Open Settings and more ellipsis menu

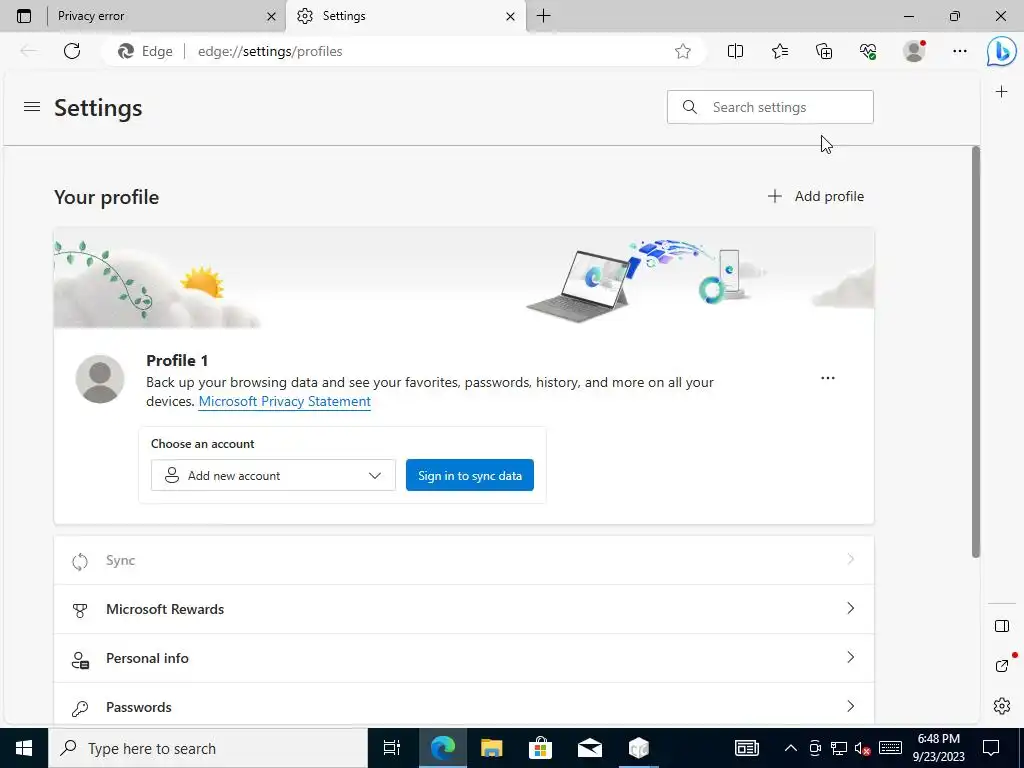tap(959, 51)
